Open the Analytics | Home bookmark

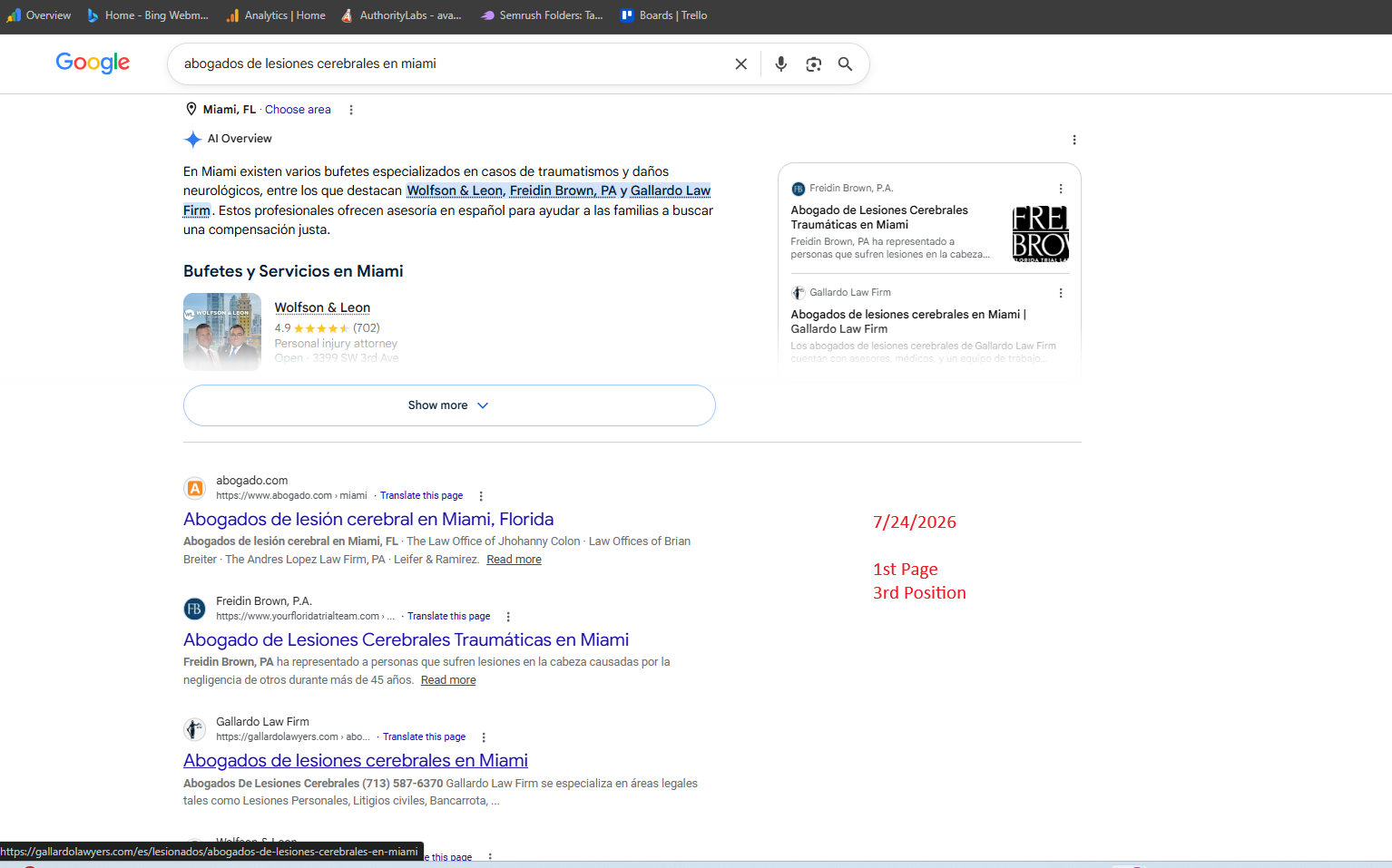(x=276, y=15)
